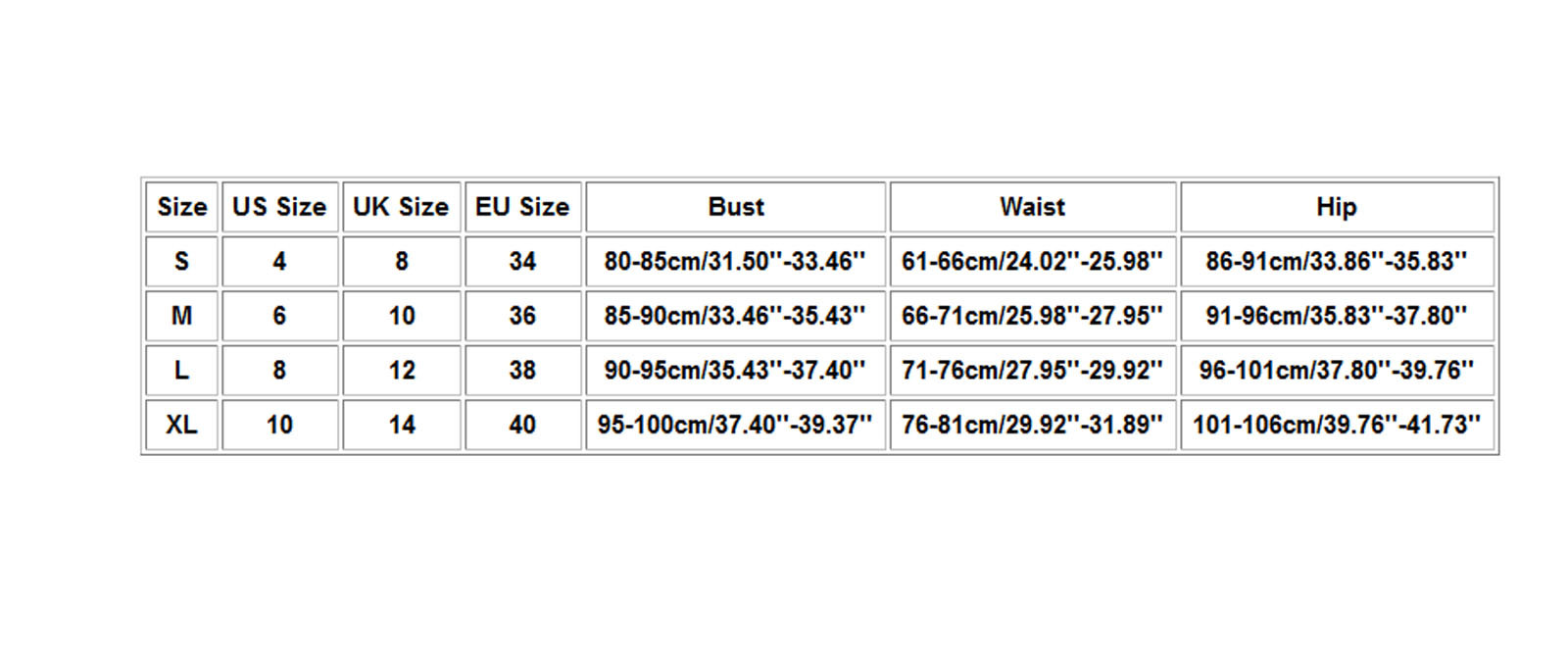Click hip value 101-106cm/39.76''-41.73''
Image resolution: width=1568 pixels, height=658 pixels.
pos(1337,425)
